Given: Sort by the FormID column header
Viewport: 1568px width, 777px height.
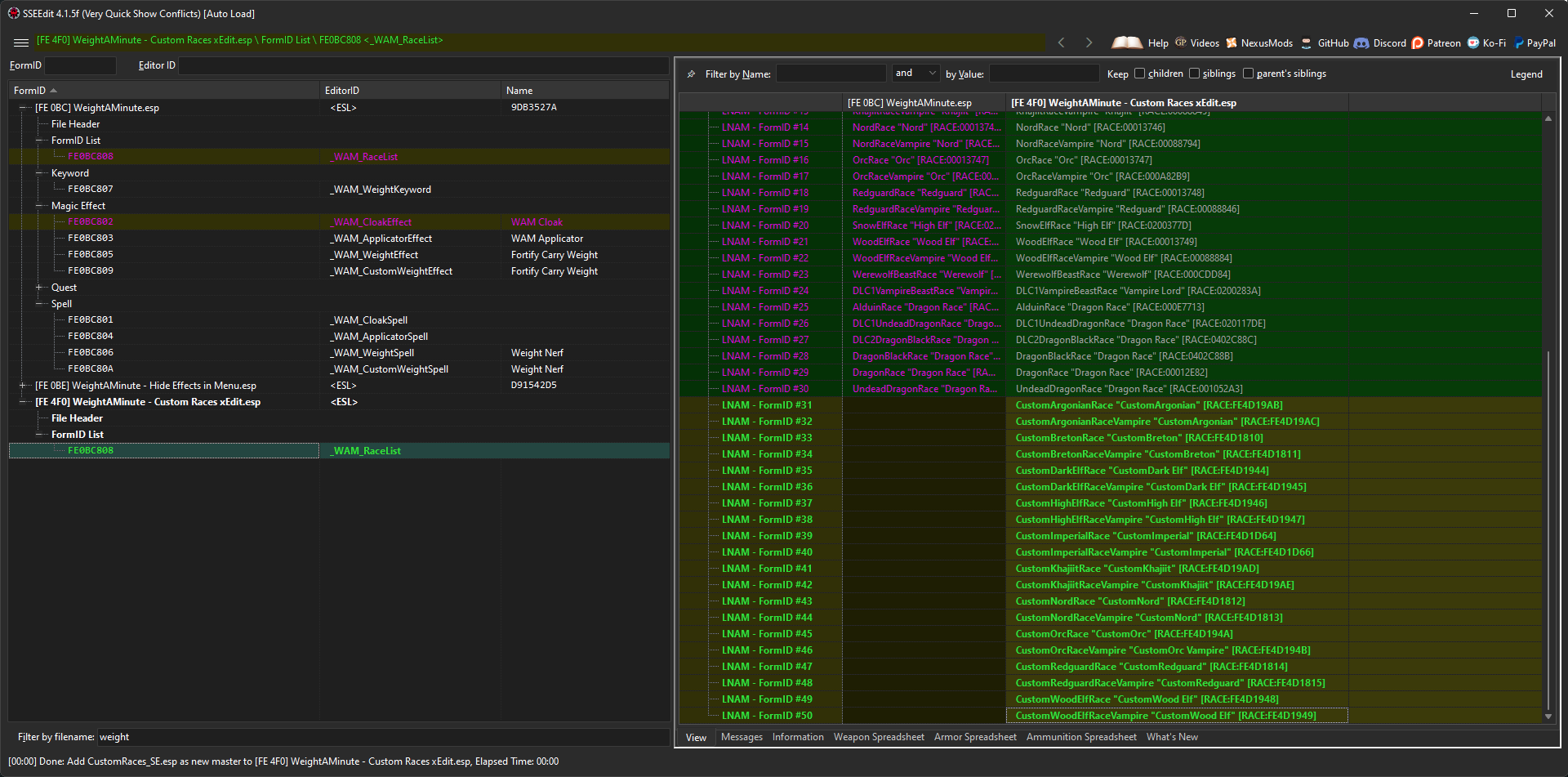Looking at the screenshot, I should point(163,91).
